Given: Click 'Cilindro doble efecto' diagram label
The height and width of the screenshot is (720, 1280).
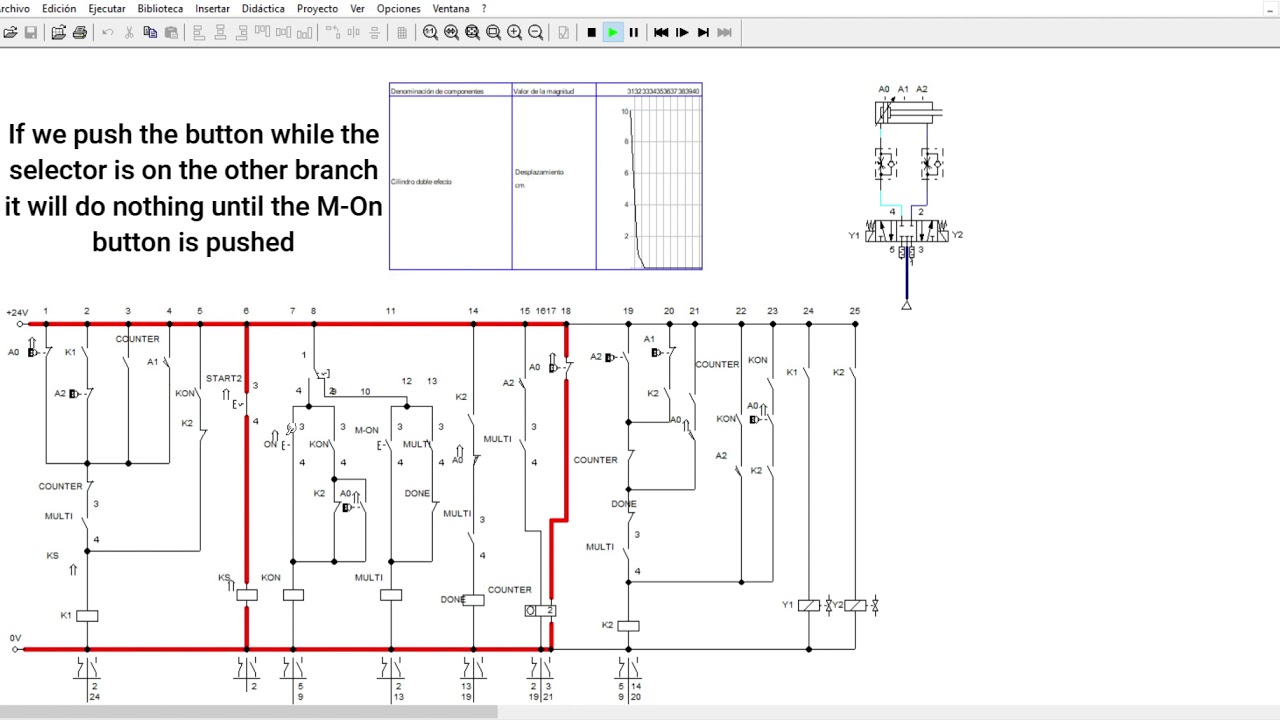Looking at the screenshot, I should (421, 182).
